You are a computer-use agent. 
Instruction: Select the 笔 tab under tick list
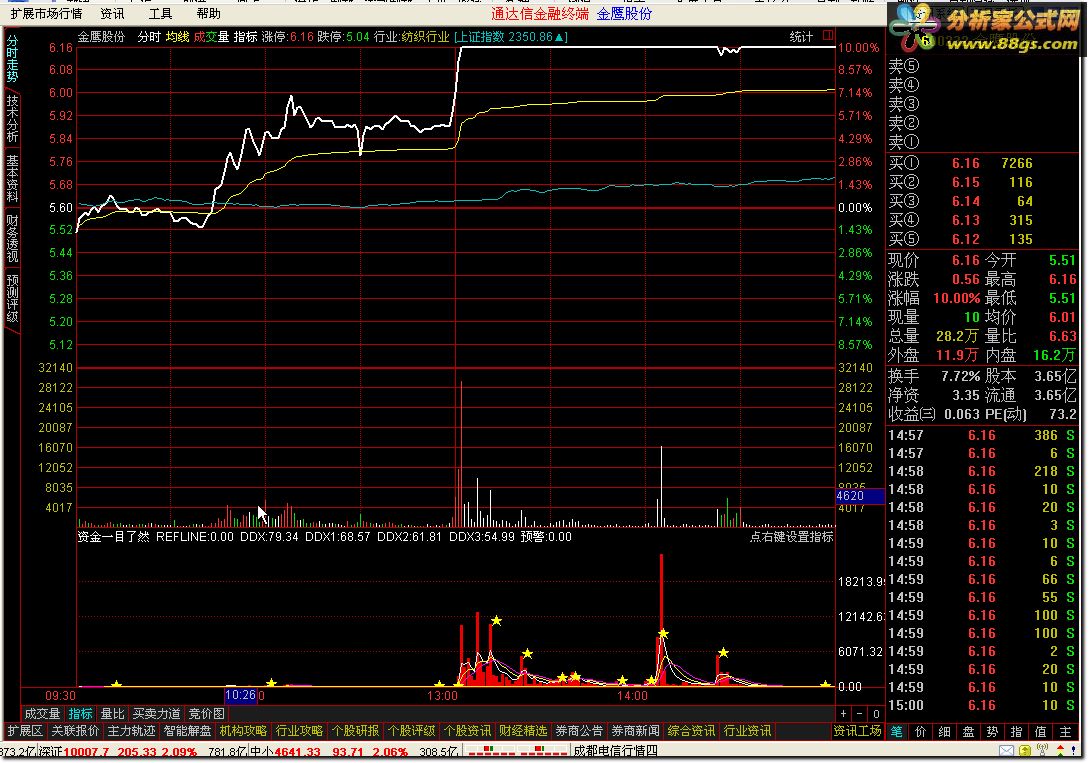(x=897, y=731)
